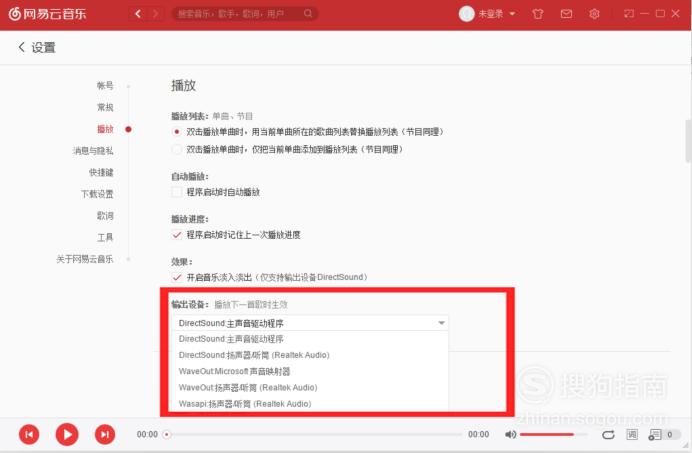Screen dimensions: 692x453
Task: Click the settings page vertical scrollbar
Action: [x=688, y=140]
